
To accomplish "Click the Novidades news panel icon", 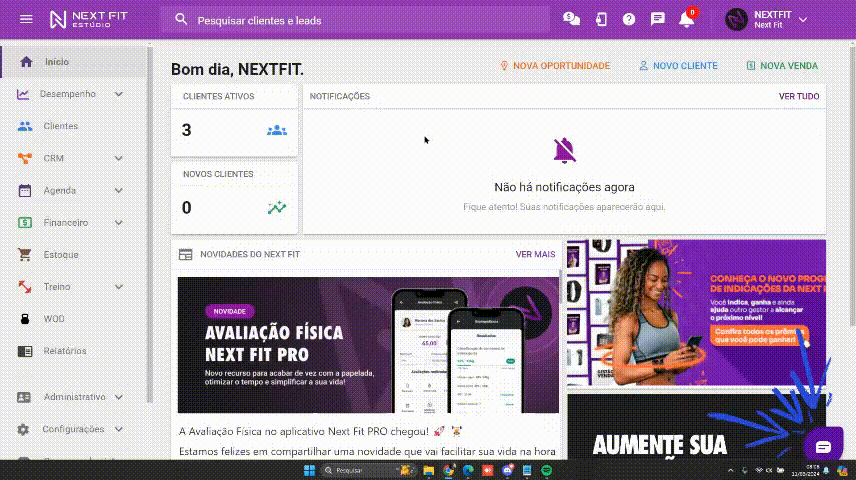I will (x=186, y=254).
